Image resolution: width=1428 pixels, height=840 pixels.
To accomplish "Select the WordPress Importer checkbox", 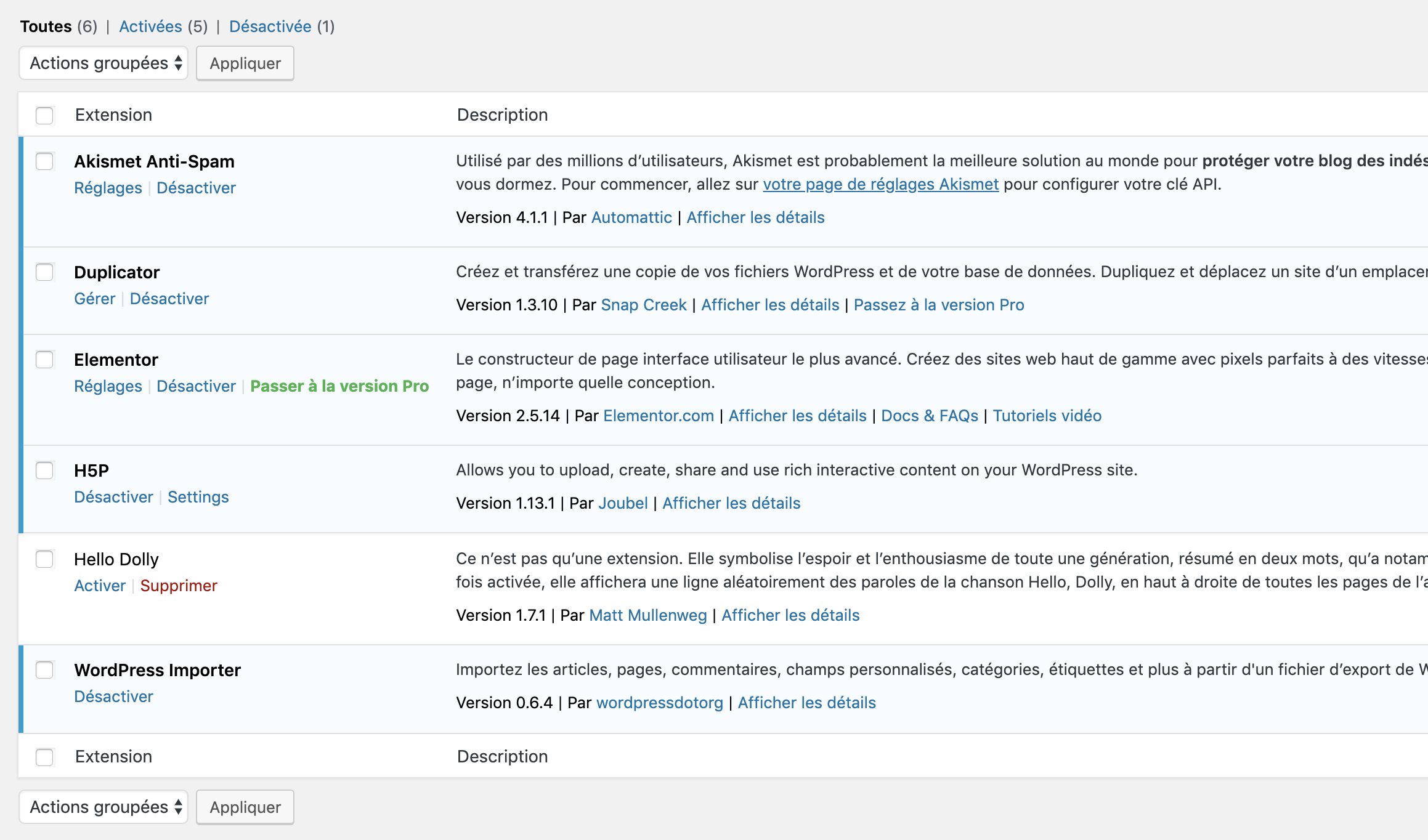I will coord(44,670).
